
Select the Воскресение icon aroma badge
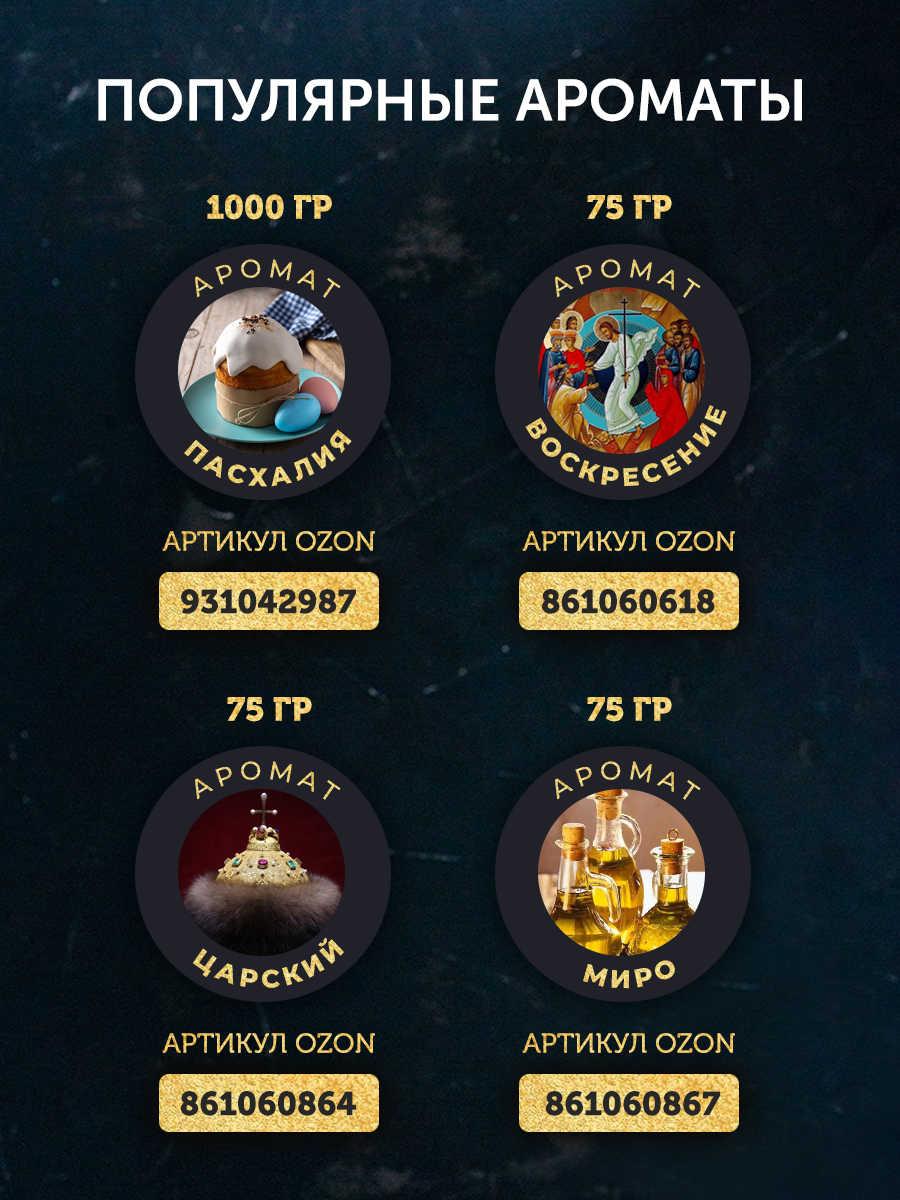click(x=622, y=371)
